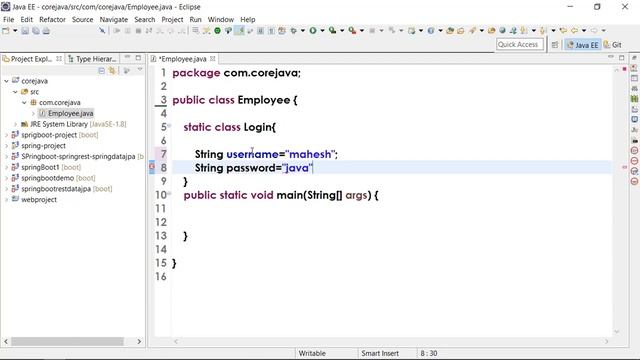Open the Search menu
640x360 pixels.
click(x=144, y=20)
